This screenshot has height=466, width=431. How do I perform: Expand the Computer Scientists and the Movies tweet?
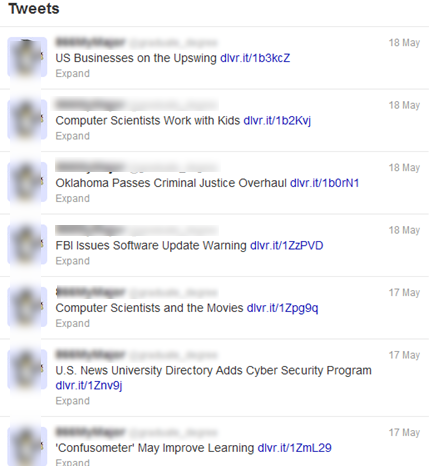(x=73, y=323)
